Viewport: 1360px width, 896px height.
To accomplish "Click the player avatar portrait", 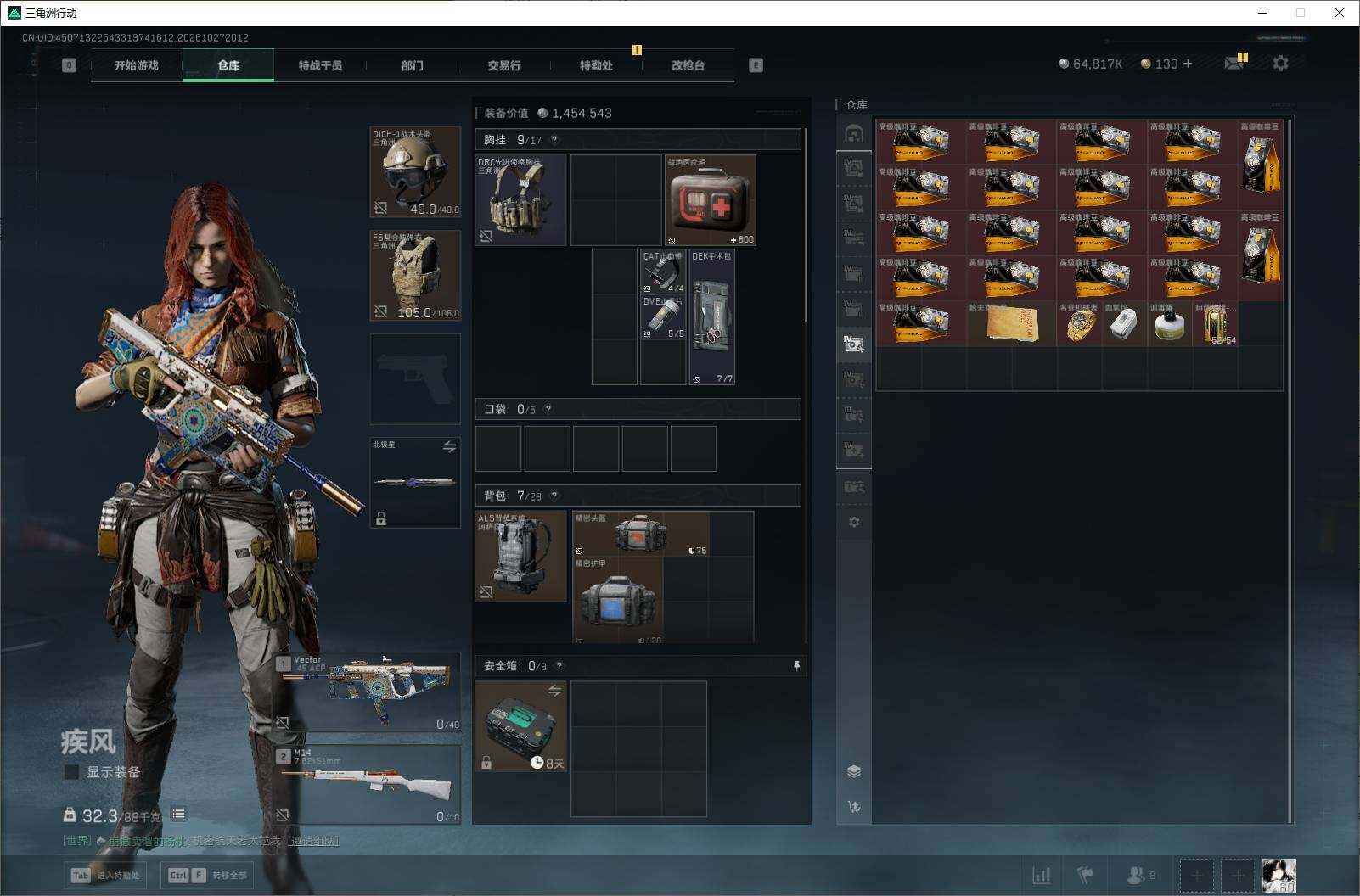I will [1279, 876].
